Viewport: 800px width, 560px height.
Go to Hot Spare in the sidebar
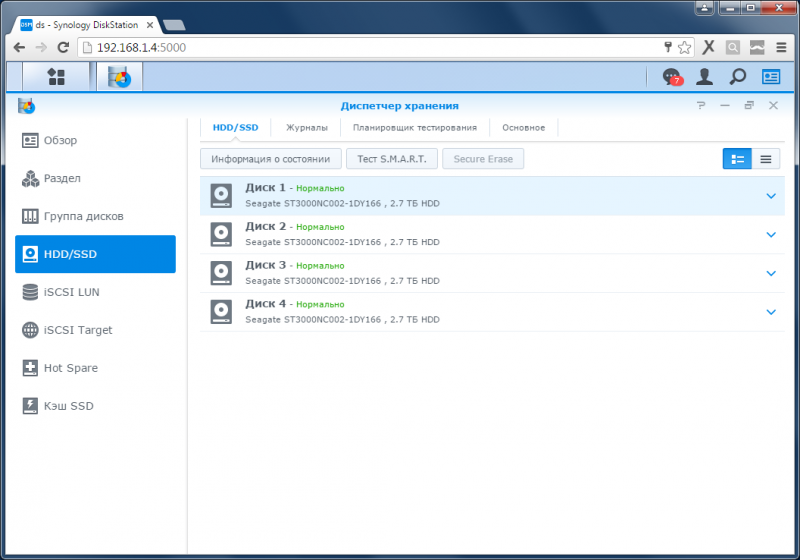tap(95, 368)
